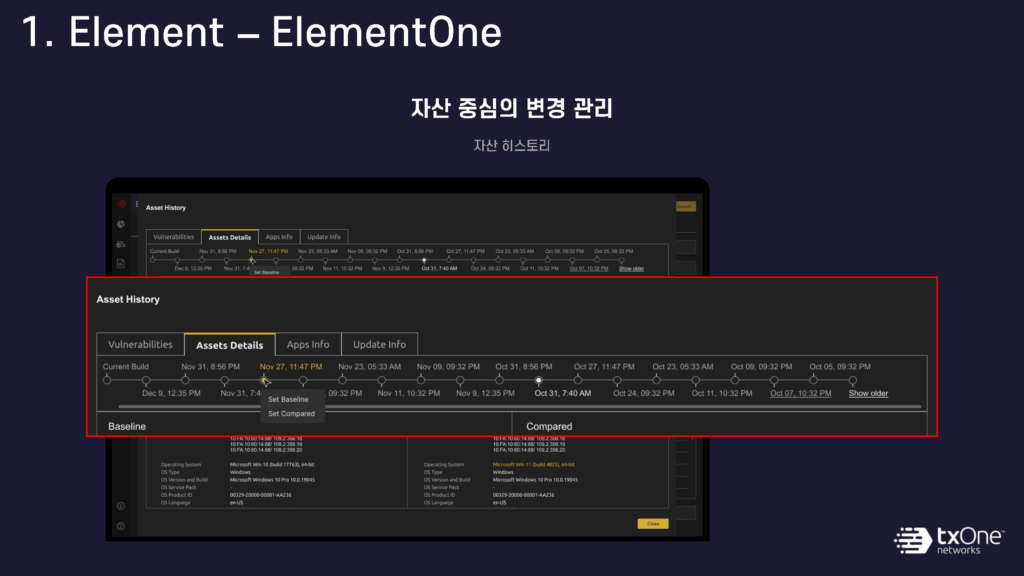Open the Apps Info tab in enlarged panel
Image resolution: width=1024 pixels, height=576 pixels.
click(307, 344)
